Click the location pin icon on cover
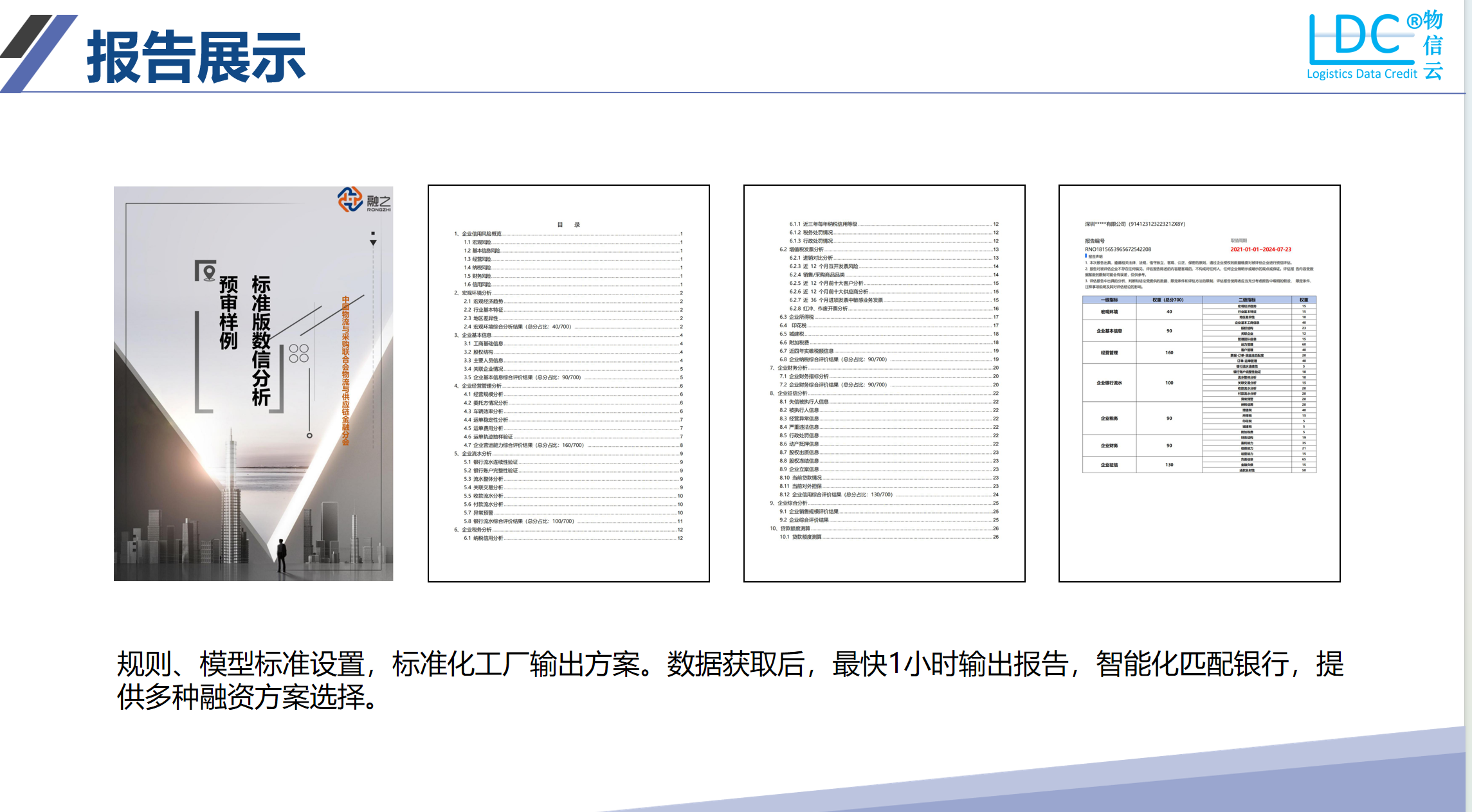1472x812 pixels. (x=208, y=273)
